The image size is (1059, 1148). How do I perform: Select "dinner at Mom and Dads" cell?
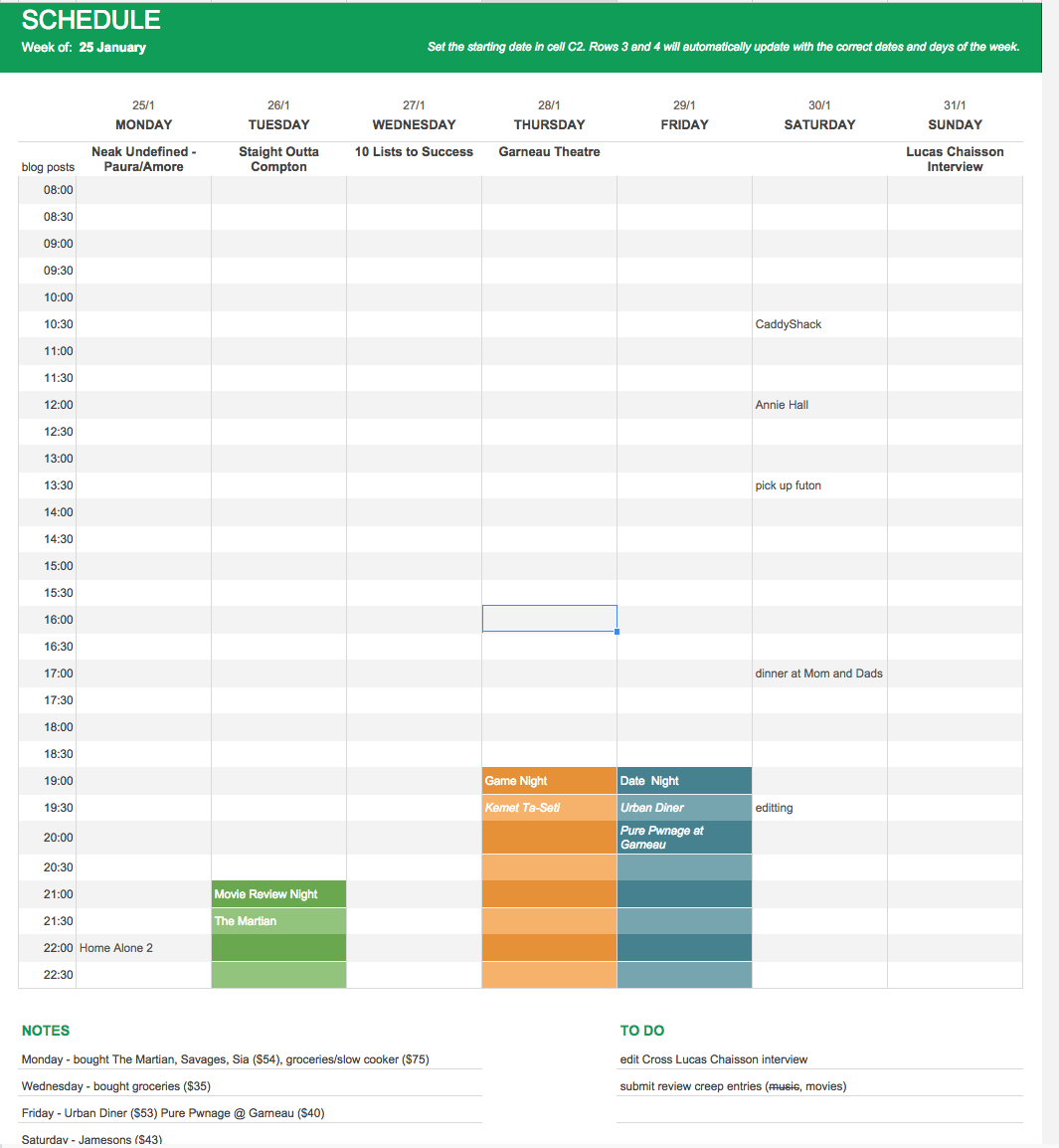pos(818,673)
